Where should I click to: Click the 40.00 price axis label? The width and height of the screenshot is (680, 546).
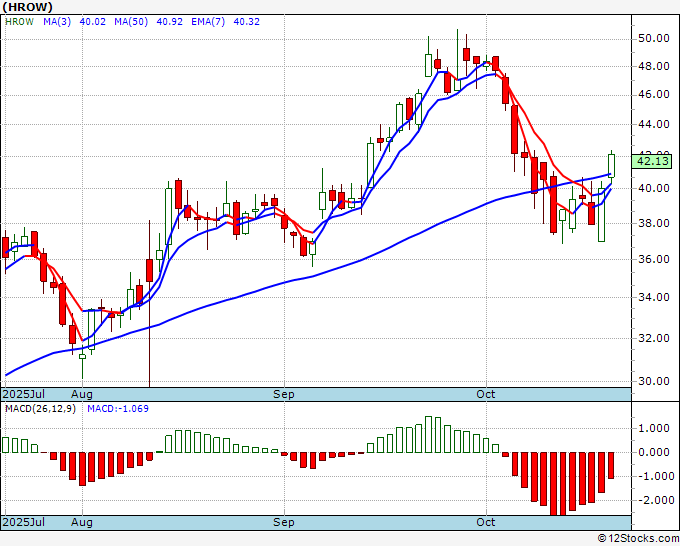coord(654,188)
